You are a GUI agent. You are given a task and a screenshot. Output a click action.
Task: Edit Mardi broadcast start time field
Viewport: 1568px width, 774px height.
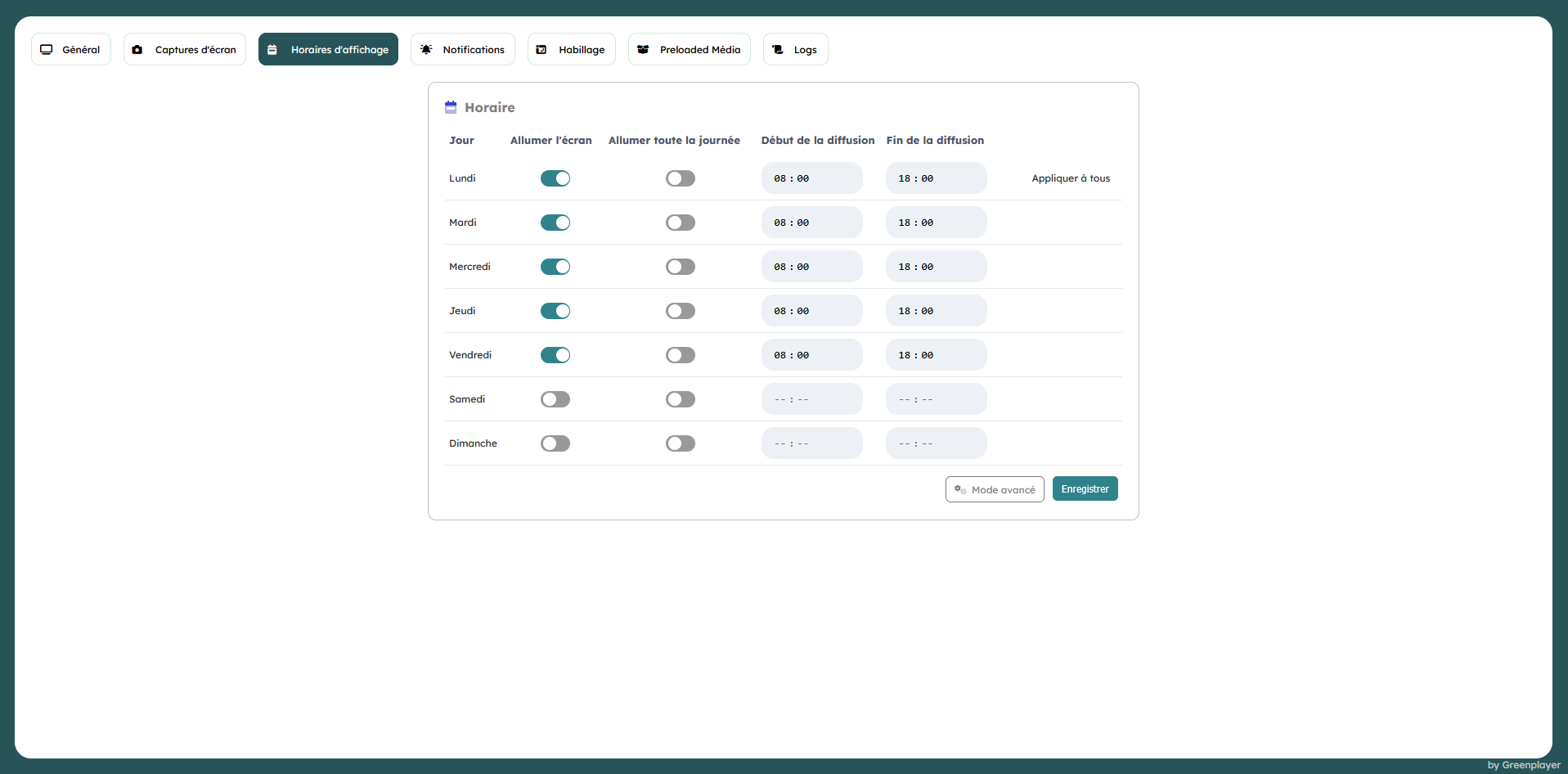point(811,223)
